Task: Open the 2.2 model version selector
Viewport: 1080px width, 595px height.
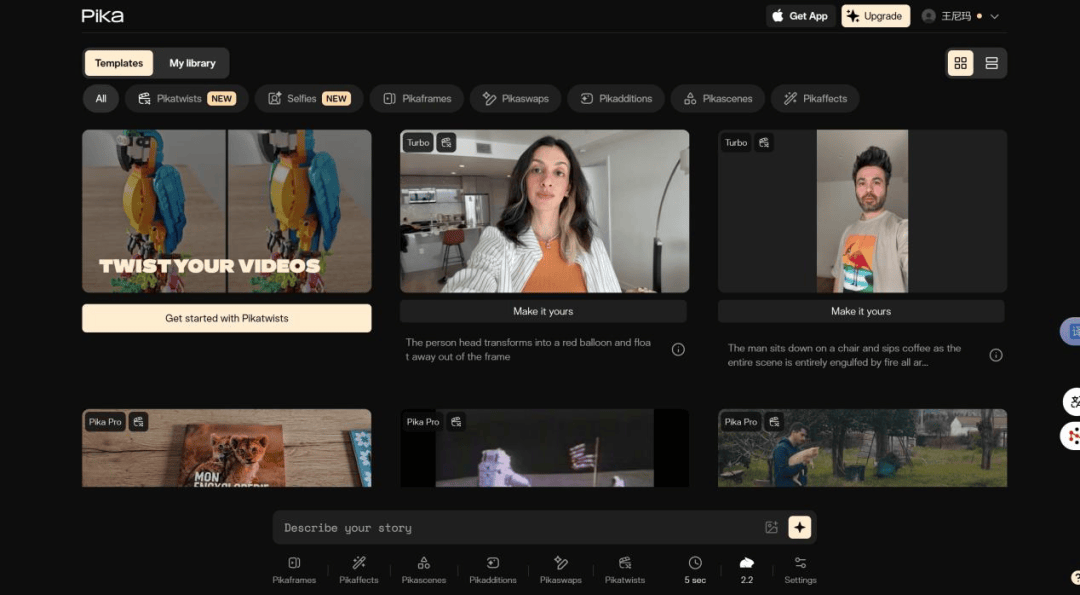Action: 747,570
